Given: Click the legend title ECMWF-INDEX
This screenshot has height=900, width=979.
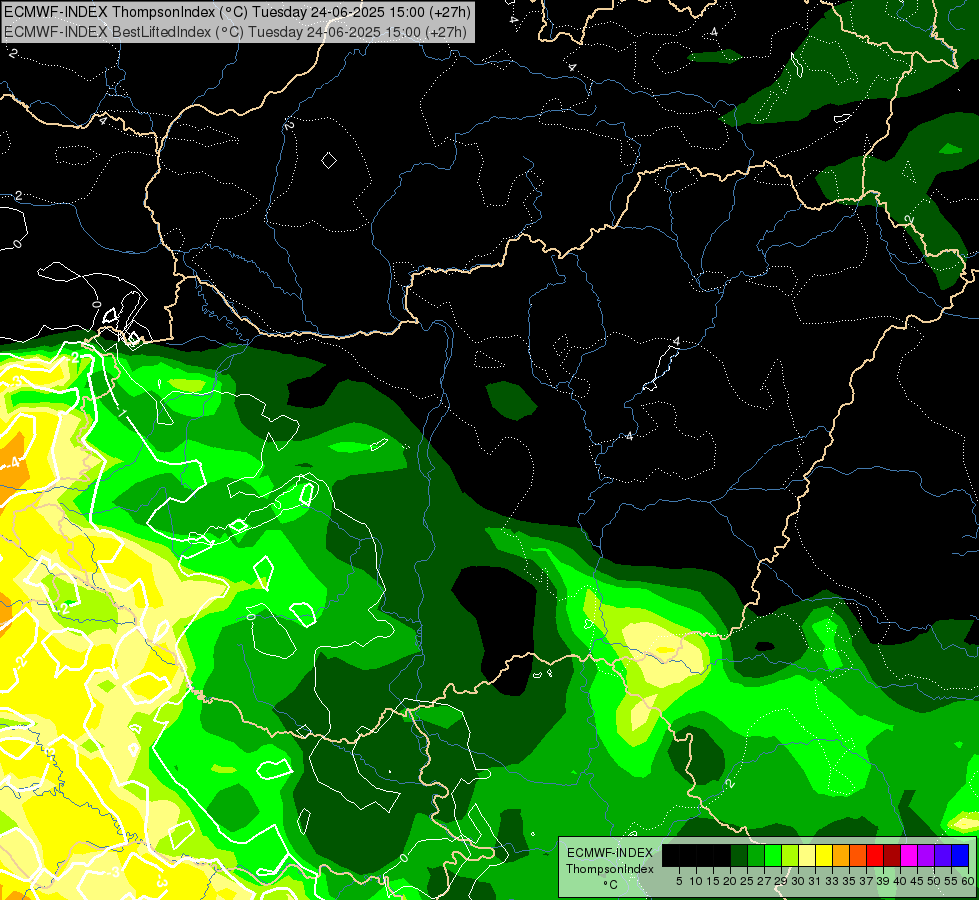Looking at the screenshot, I should point(610,853).
